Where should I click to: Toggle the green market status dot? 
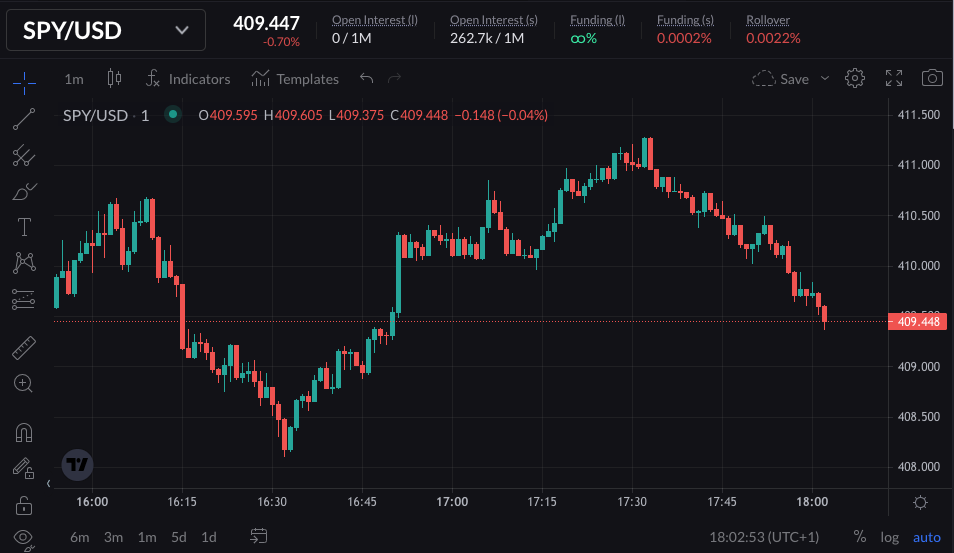(x=173, y=114)
